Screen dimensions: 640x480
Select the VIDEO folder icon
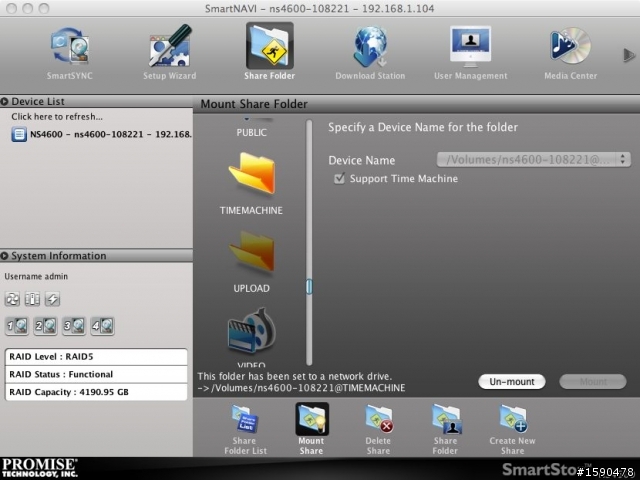251,331
